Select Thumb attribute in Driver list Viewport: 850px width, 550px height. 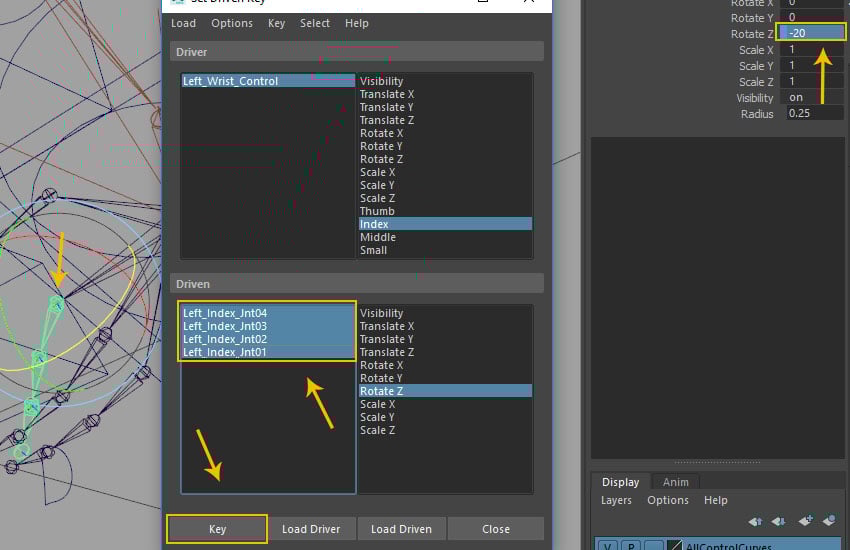click(x=445, y=211)
